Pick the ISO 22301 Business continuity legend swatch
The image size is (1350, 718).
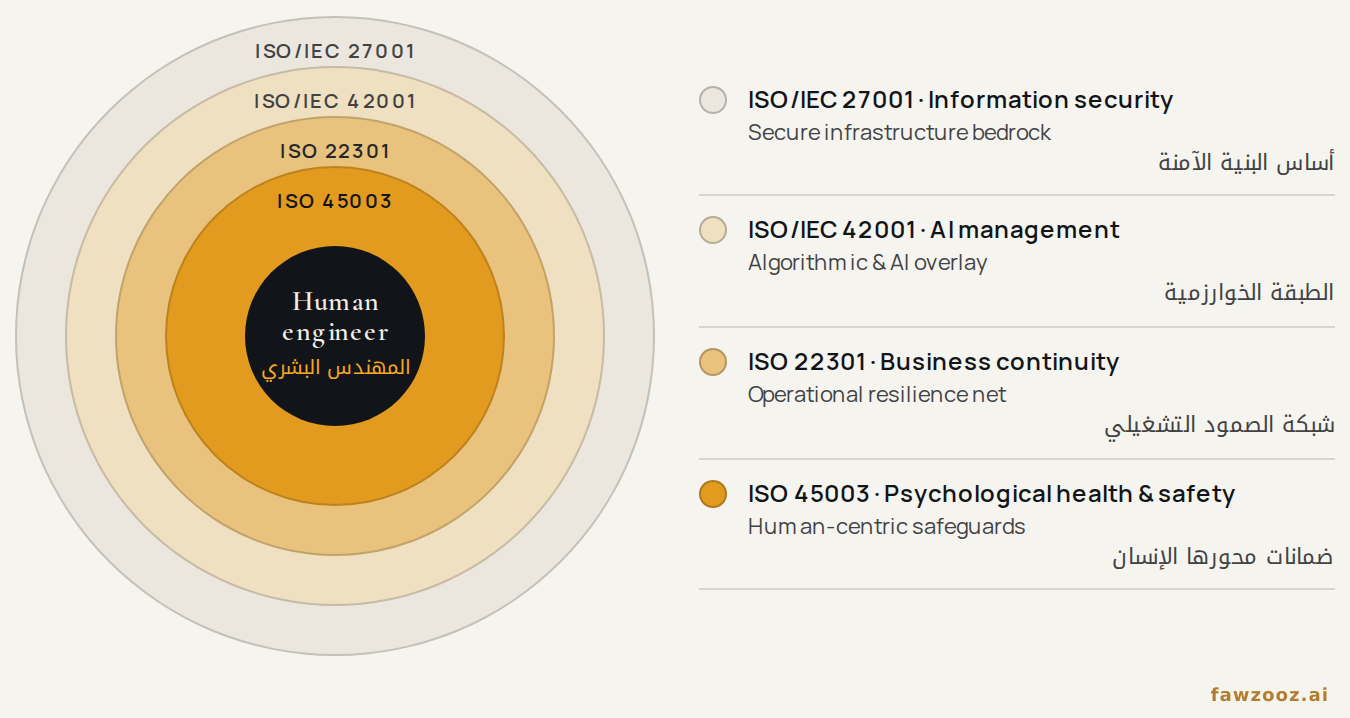click(713, 362)
